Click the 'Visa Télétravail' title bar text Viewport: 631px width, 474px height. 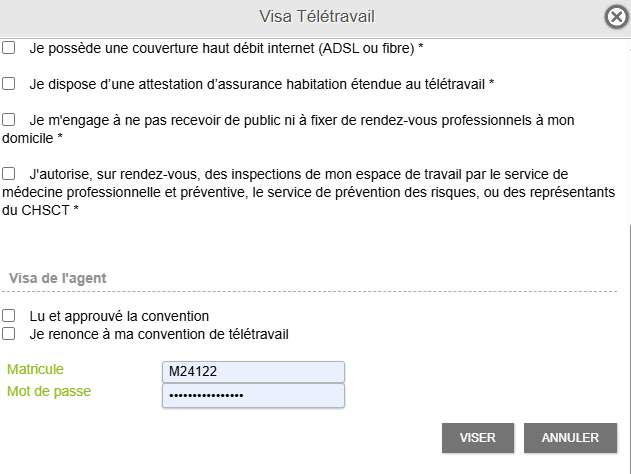317,17
